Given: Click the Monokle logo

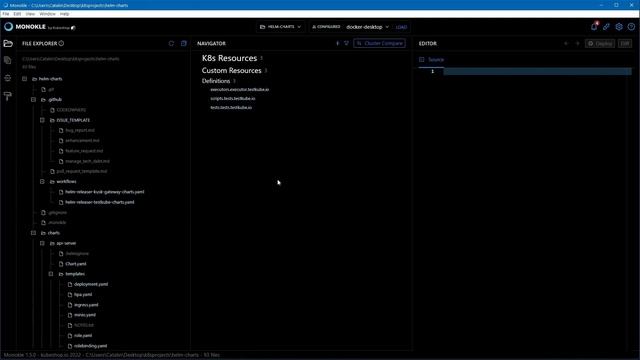Looking at the screenshot, I should 25,27.
